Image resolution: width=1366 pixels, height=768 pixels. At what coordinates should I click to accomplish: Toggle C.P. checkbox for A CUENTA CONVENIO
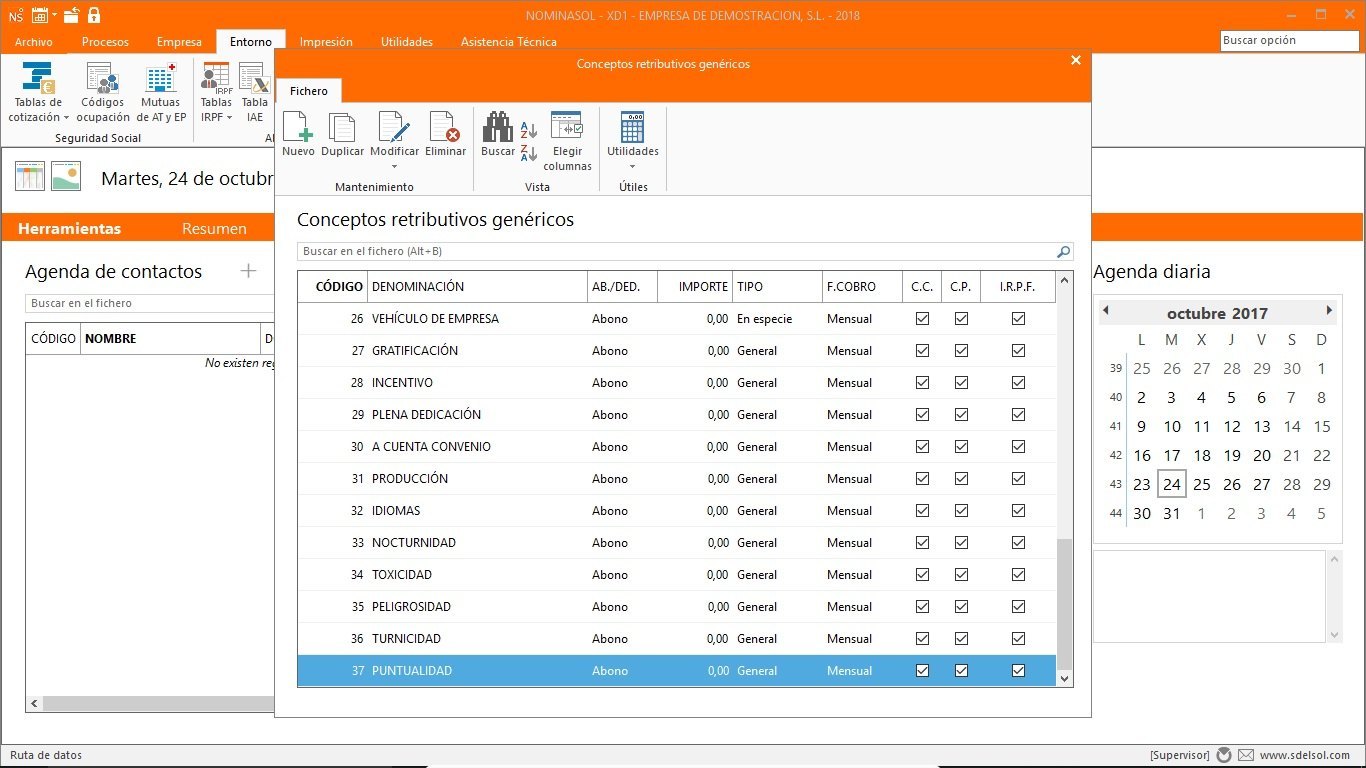(x=961, y=447)
